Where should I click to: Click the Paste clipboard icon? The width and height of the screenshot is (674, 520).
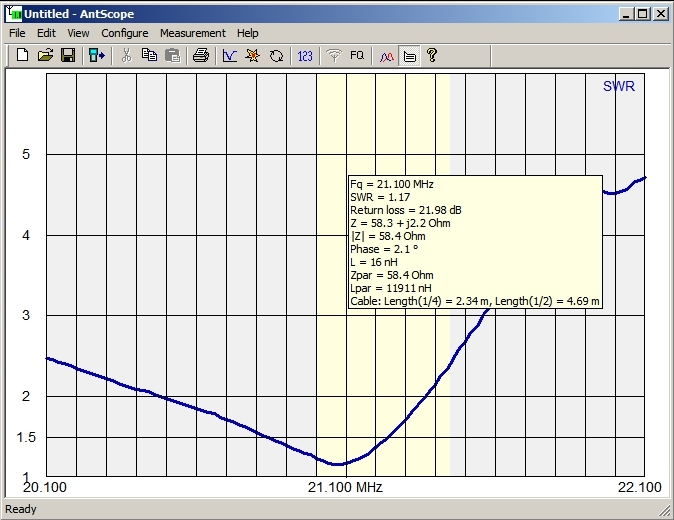pos(172,55)
